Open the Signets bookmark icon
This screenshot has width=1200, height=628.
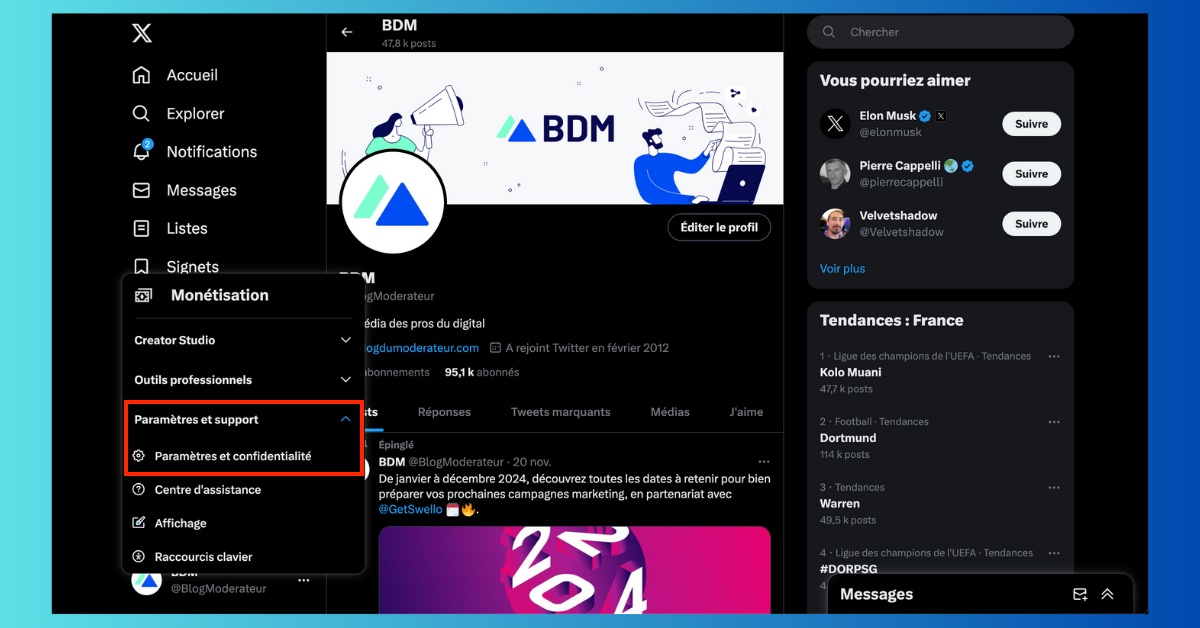(142, 266)
